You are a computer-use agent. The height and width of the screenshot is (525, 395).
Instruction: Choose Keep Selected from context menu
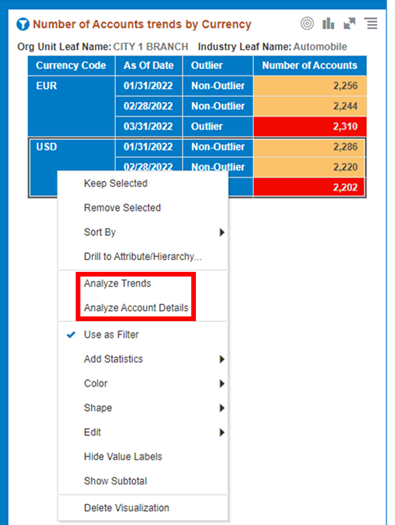[143, 183]
